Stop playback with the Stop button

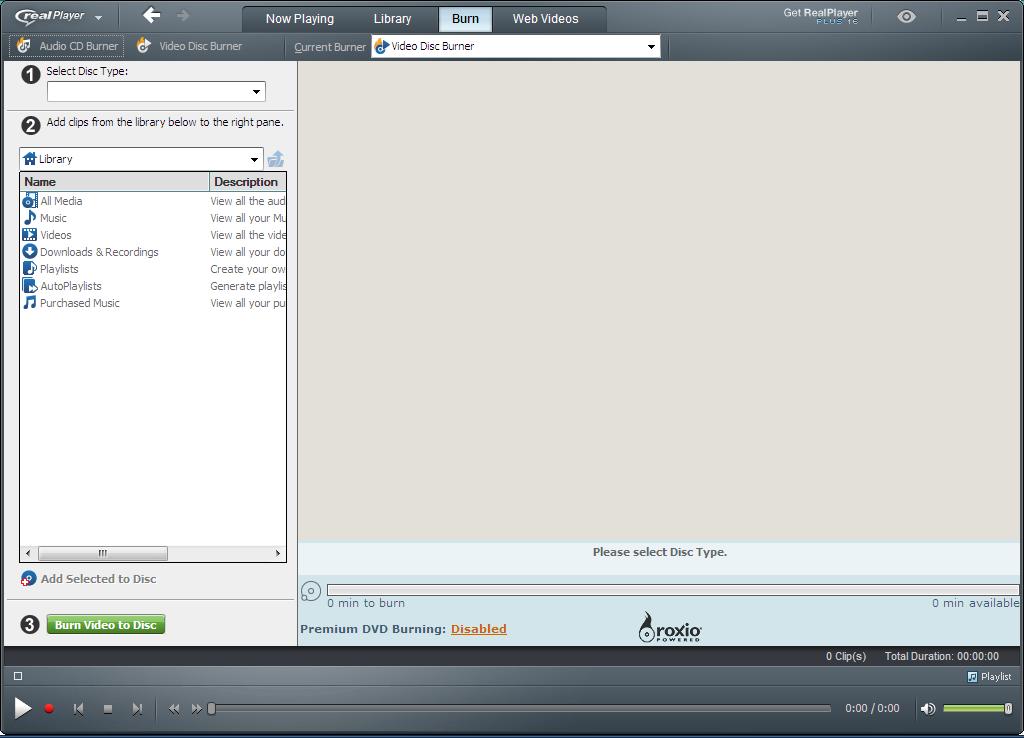[108, 709]
